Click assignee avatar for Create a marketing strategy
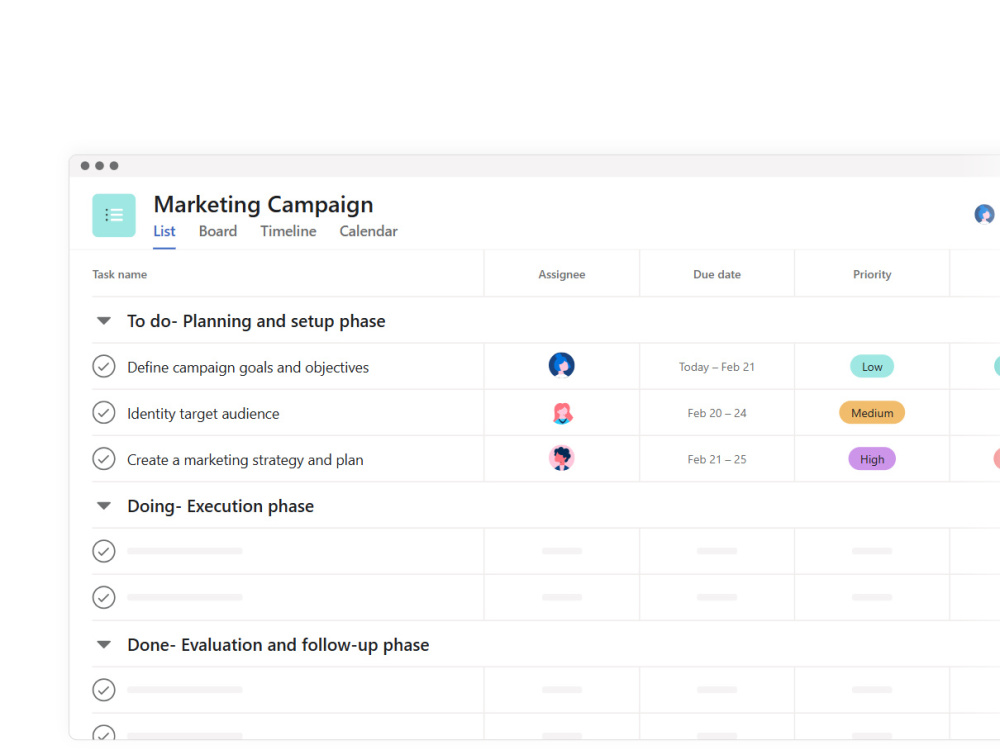The width and height of the screenshot is (1000, 750). coord(561,458)
